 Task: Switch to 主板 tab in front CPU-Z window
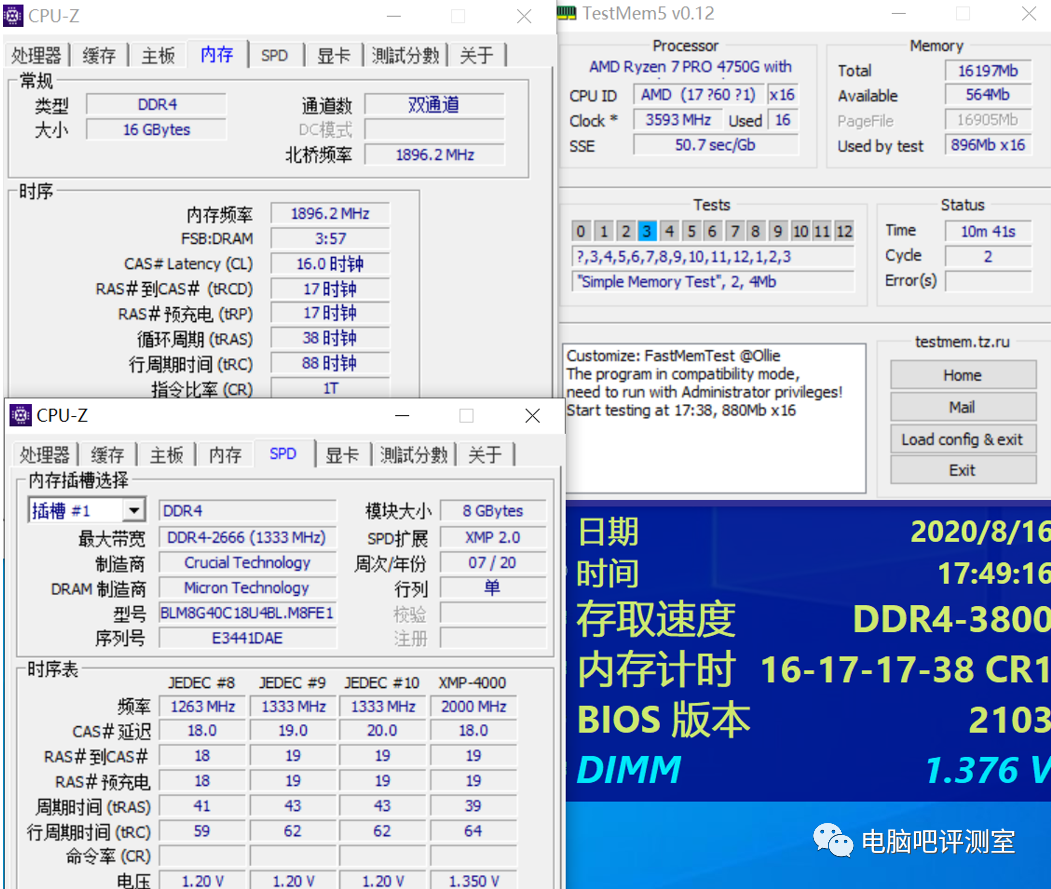[x=166, y=455]
